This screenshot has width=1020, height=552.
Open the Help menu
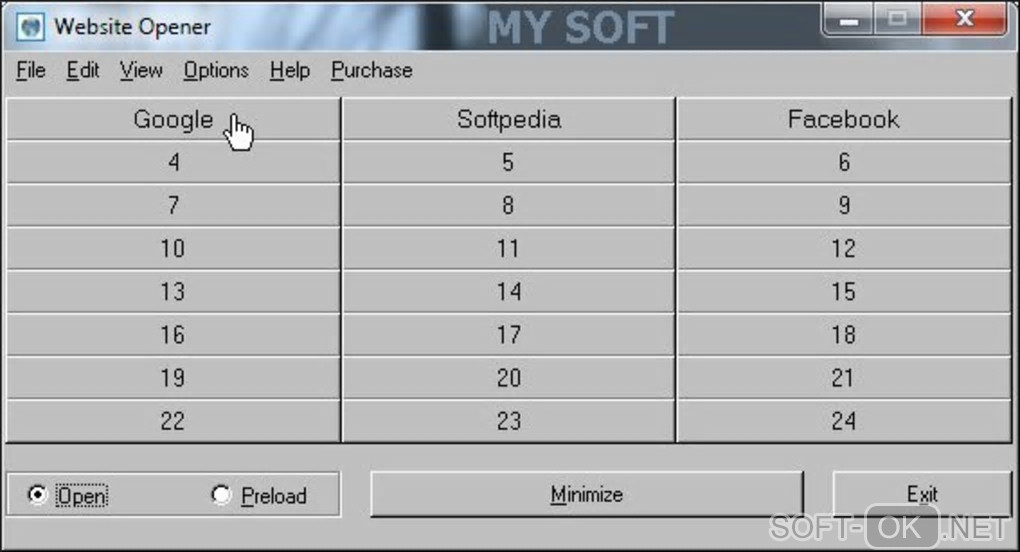coord(290,71)
